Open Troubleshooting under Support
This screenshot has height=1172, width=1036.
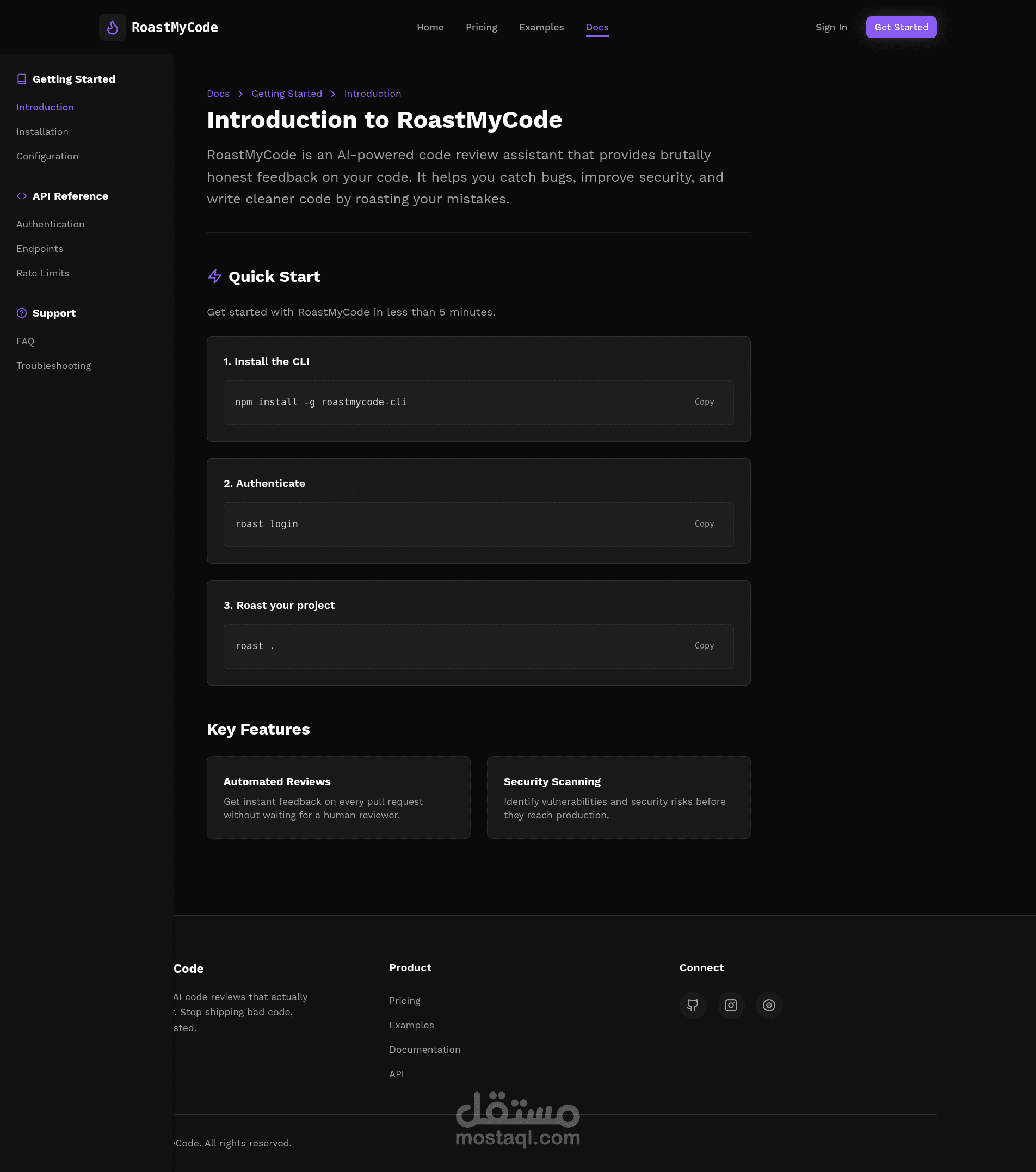click(x=54, y=366)
